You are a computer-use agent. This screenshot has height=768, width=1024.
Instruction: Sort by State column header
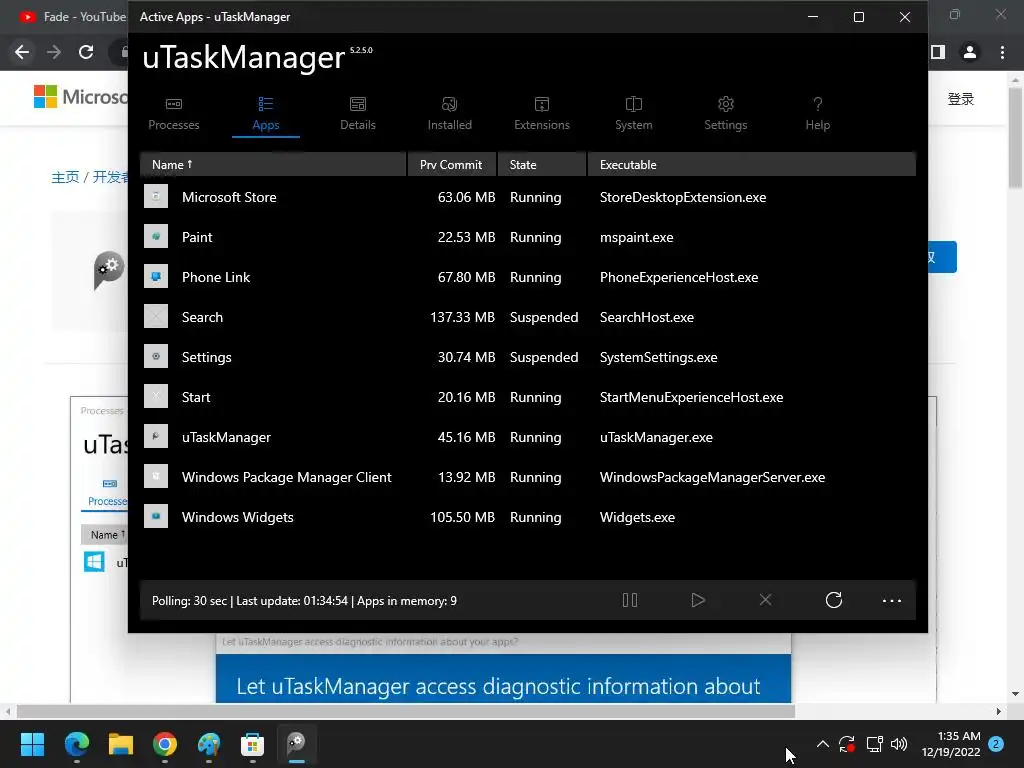click(541, 165)
